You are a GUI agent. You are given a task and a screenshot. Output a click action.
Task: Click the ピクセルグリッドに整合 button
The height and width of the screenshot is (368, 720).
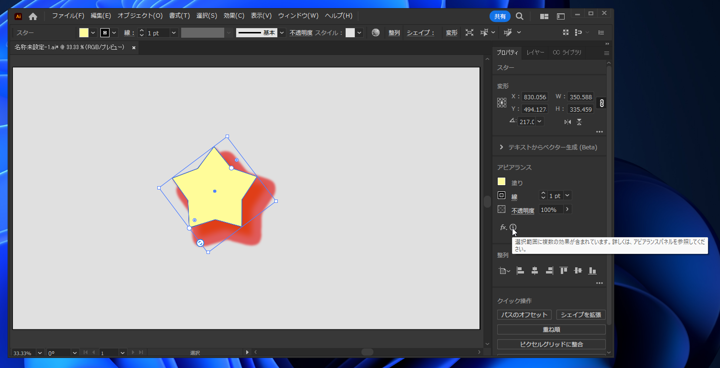click(551, 344)
